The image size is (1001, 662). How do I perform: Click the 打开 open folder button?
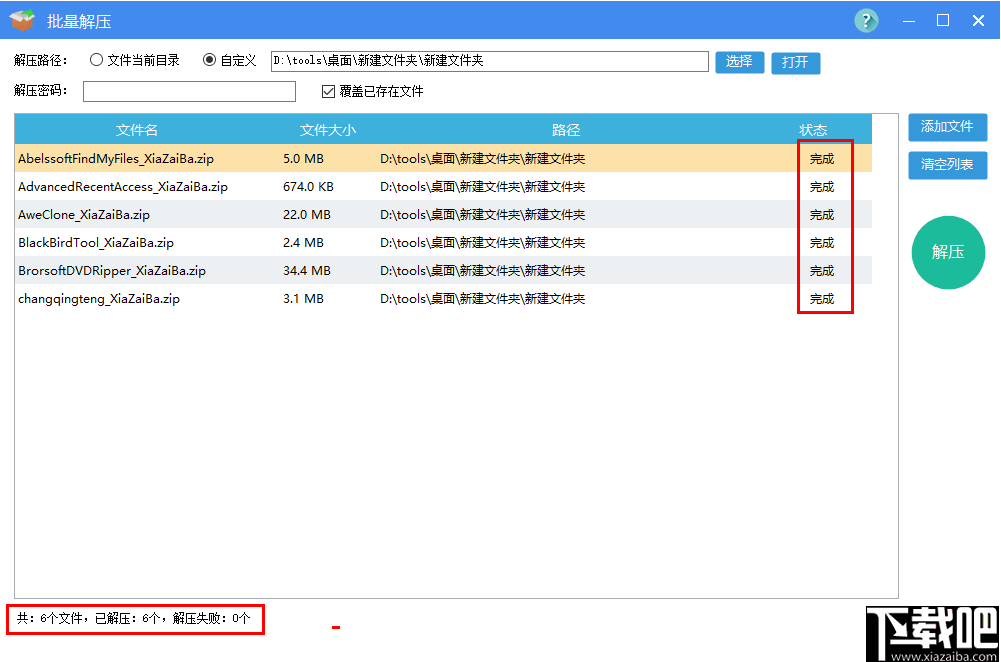(x=795, y=62)
